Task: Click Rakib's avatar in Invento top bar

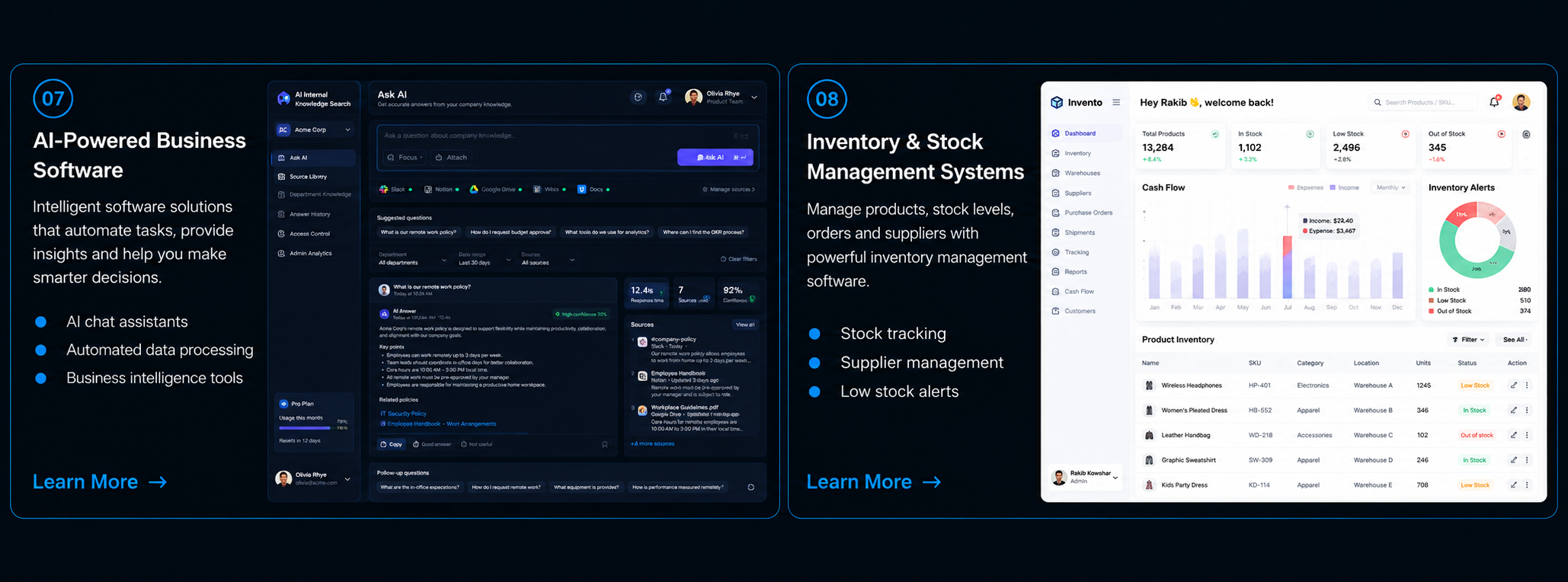Action: tap(1522, 102)
